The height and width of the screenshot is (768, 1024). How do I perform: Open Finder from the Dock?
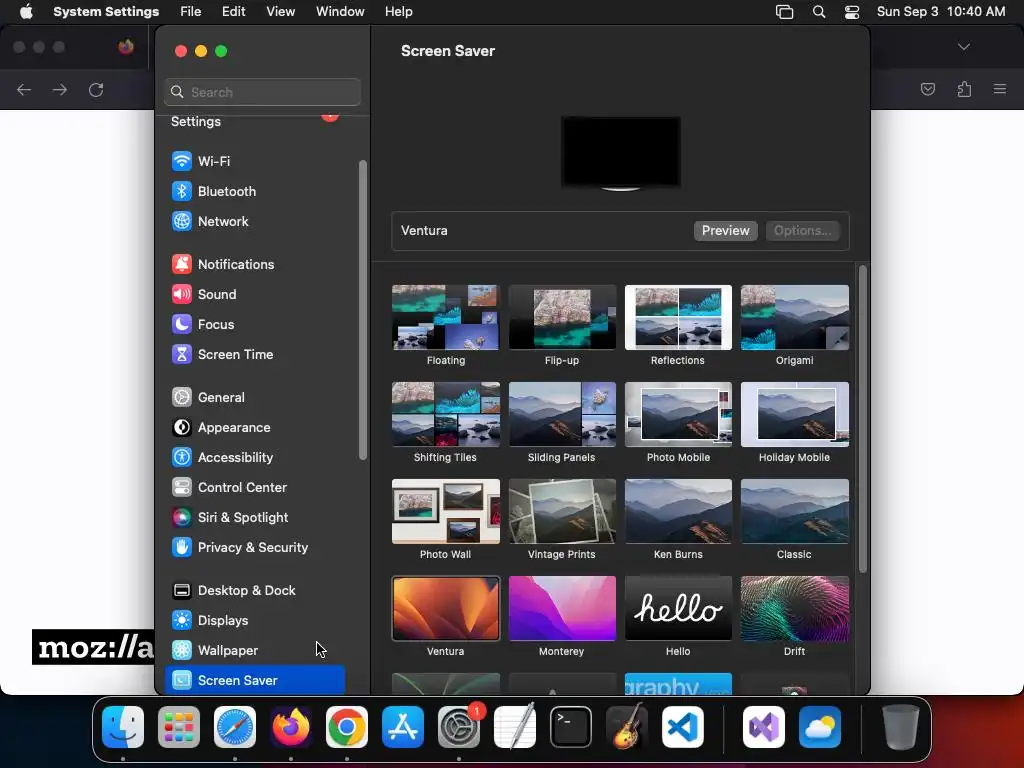[x=123, y=727]
